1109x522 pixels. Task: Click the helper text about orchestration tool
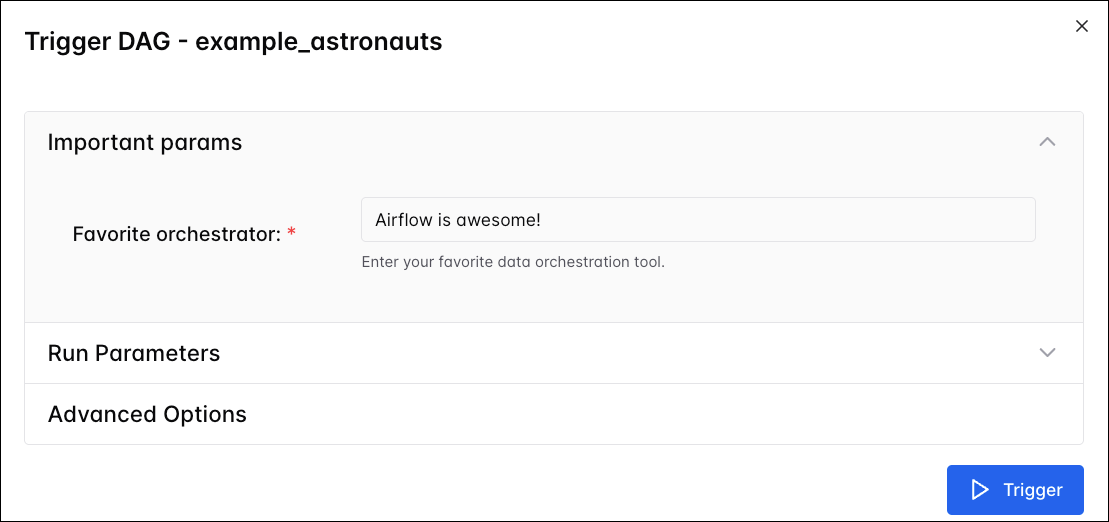512,263
